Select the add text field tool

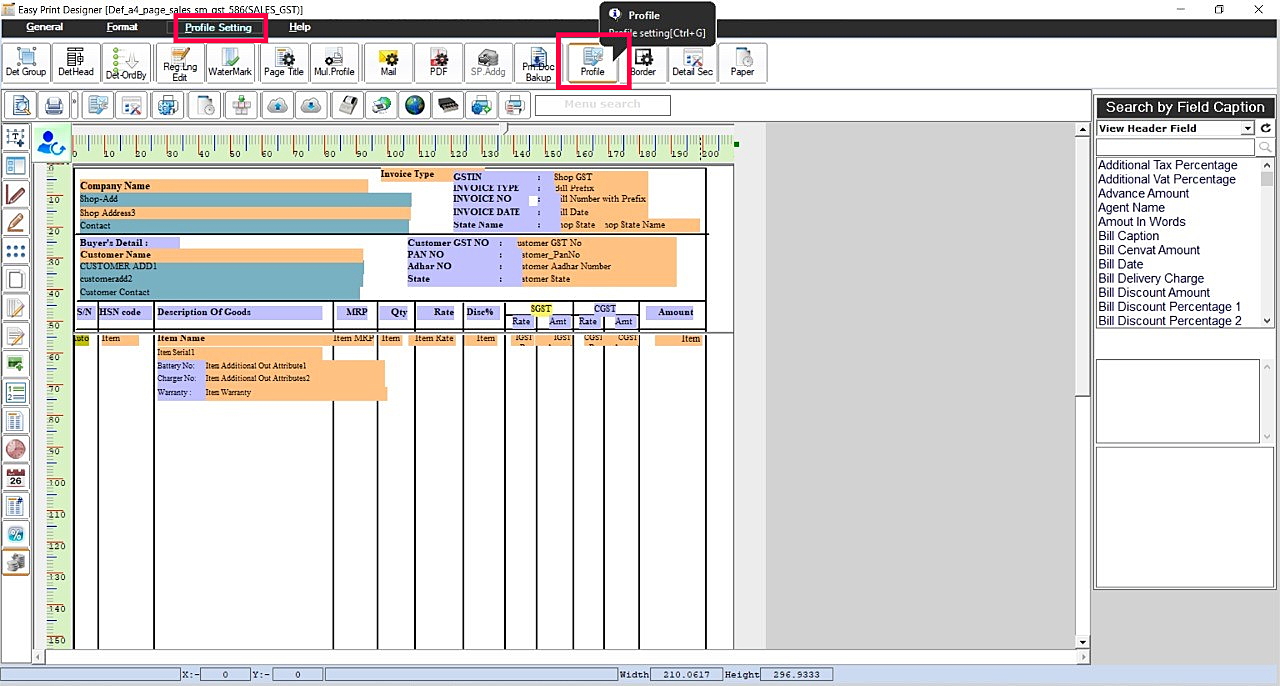tap(16, 138)
